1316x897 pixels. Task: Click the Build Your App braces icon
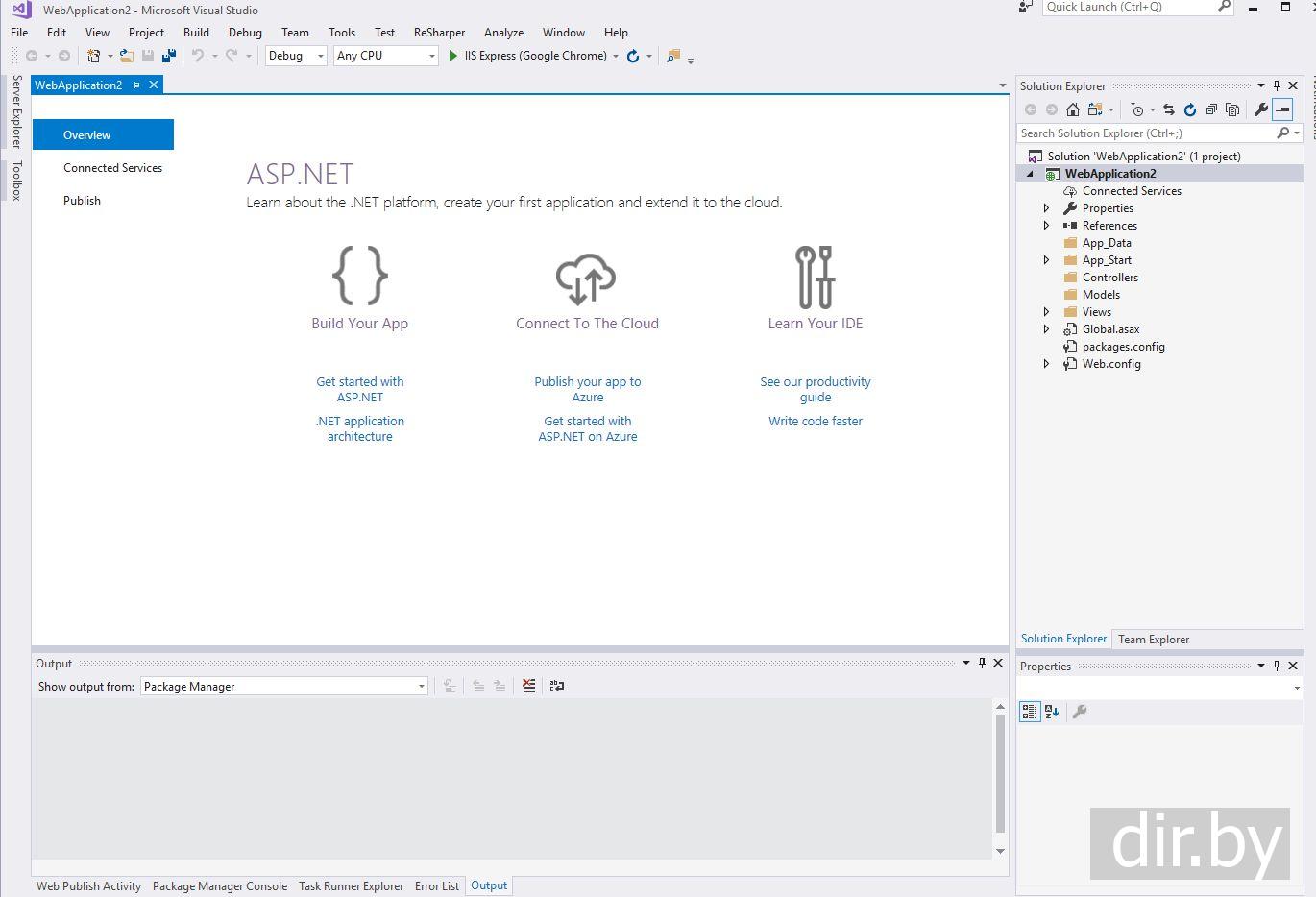(359, 276)
